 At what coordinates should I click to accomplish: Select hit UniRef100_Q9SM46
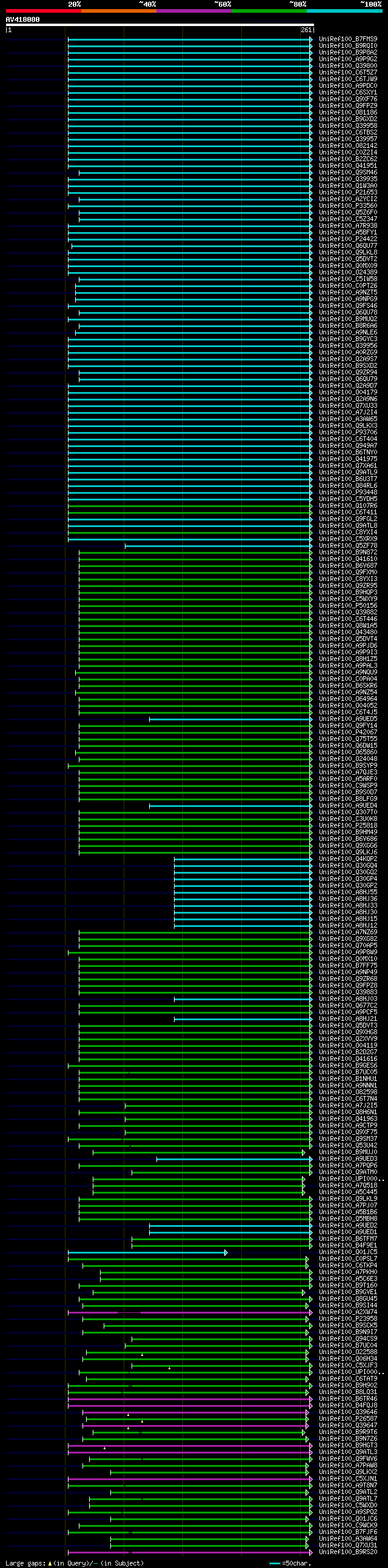coord(348,173)
